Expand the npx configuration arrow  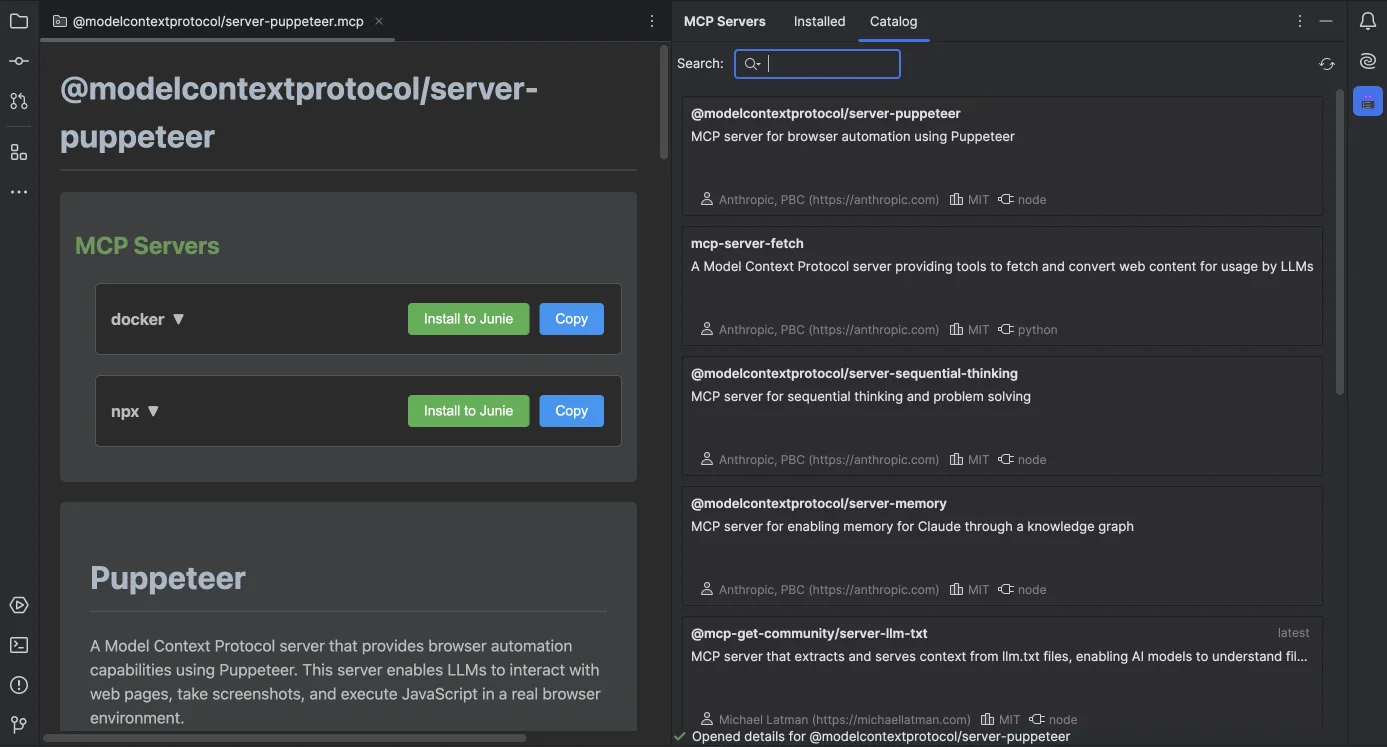[153, 411]
